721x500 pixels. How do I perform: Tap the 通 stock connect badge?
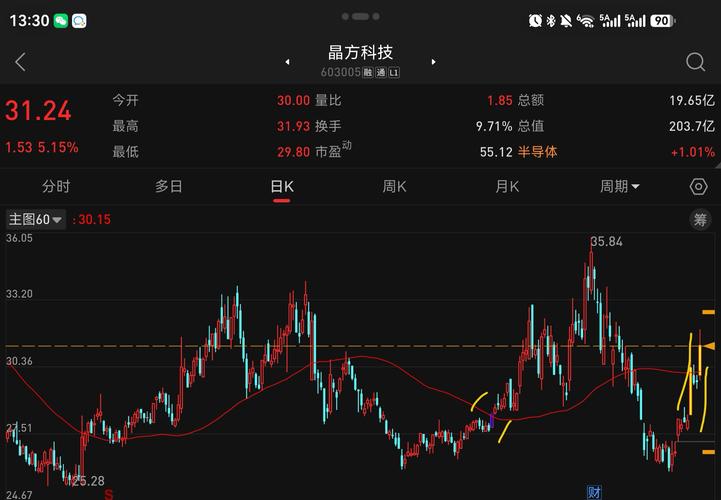(381, 73)
